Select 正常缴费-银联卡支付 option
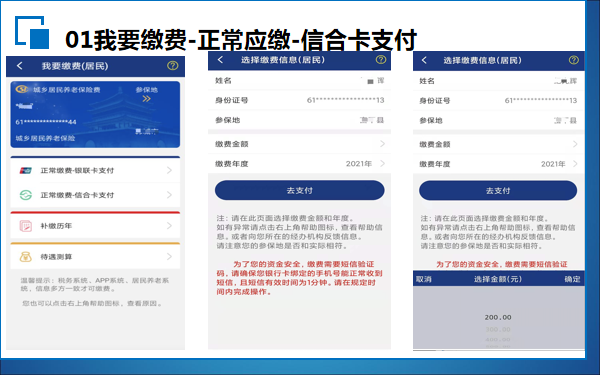Viewport: 600px width, 375px height. [95, 170]
